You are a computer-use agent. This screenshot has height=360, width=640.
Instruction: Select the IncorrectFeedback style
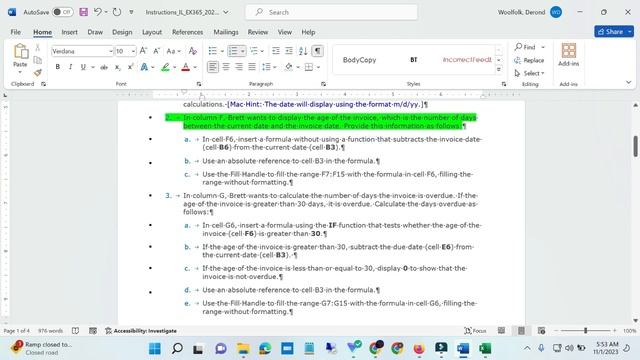coord(467,60)
